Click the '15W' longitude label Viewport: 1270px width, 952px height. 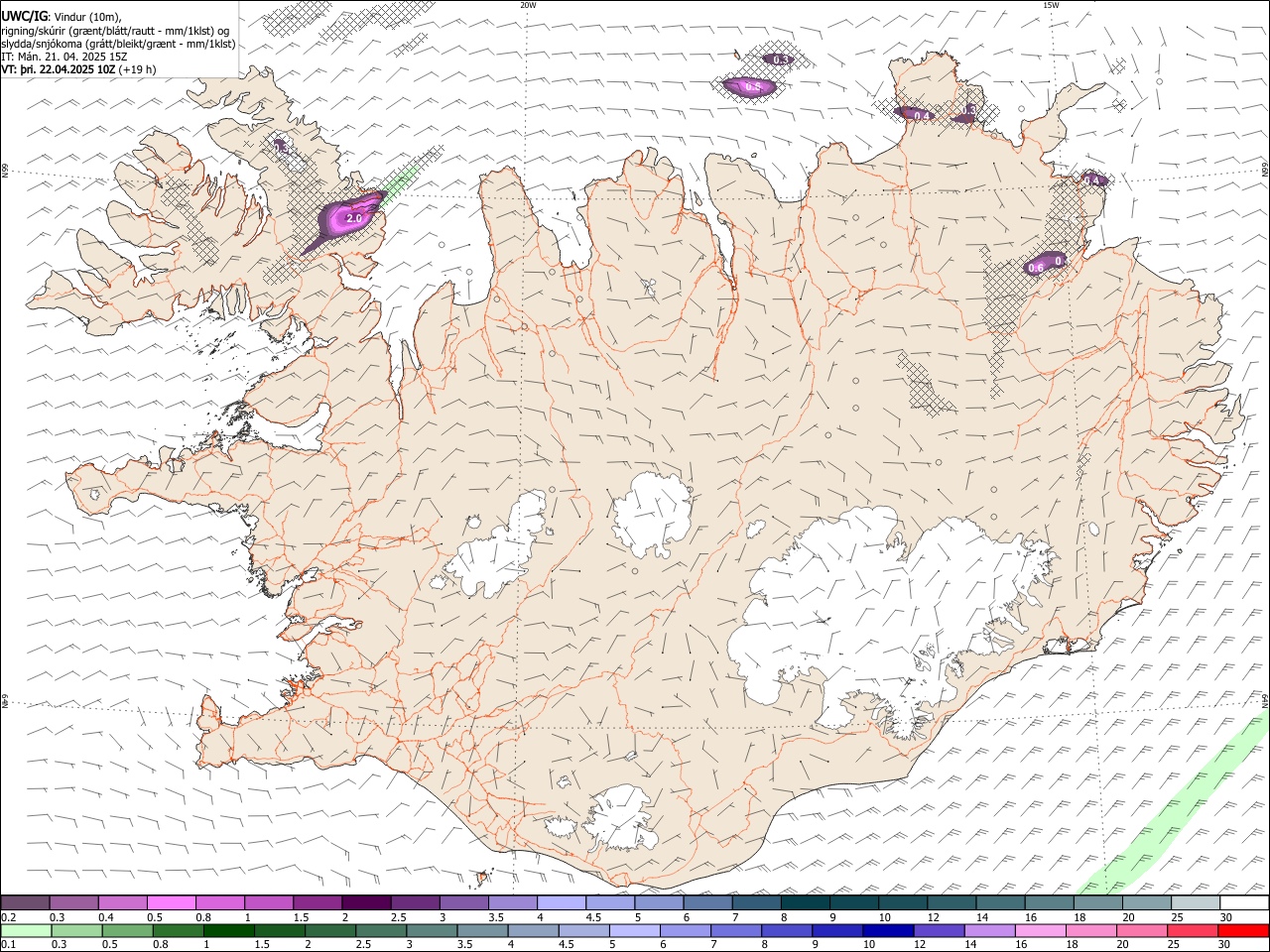click(1051, 5)
